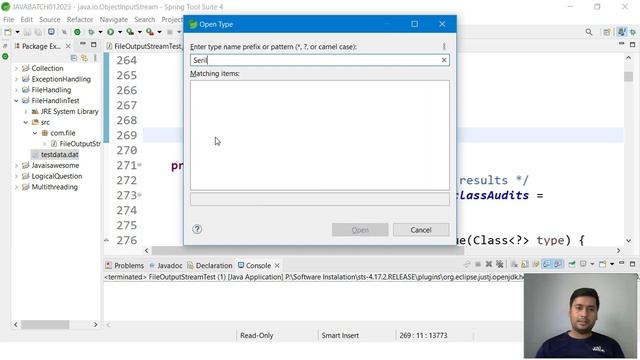Open the Edit menu
The height and width of the screenshot is (360, 640).
27,19
